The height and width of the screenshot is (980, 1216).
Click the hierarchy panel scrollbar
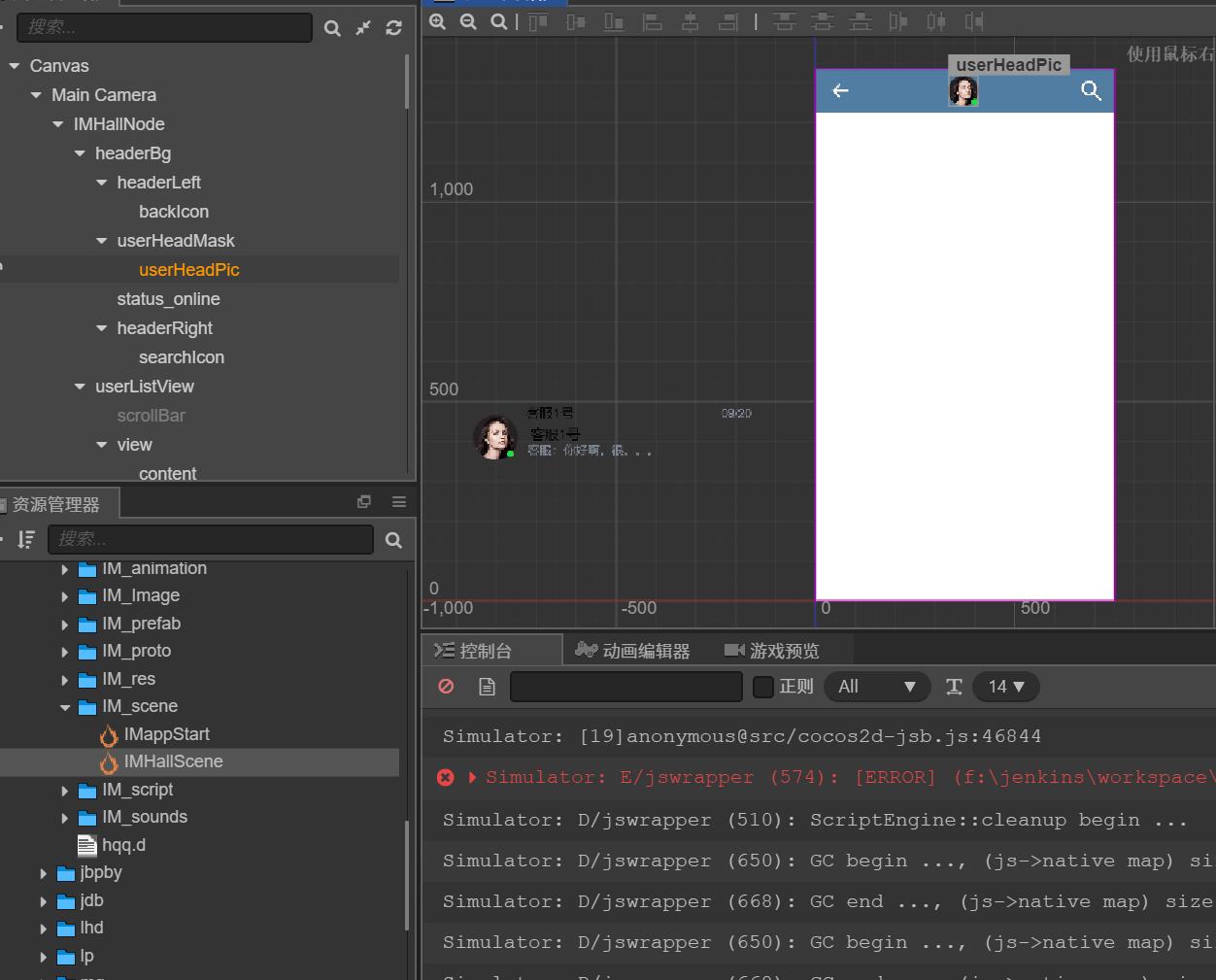(x=407, y=81)
